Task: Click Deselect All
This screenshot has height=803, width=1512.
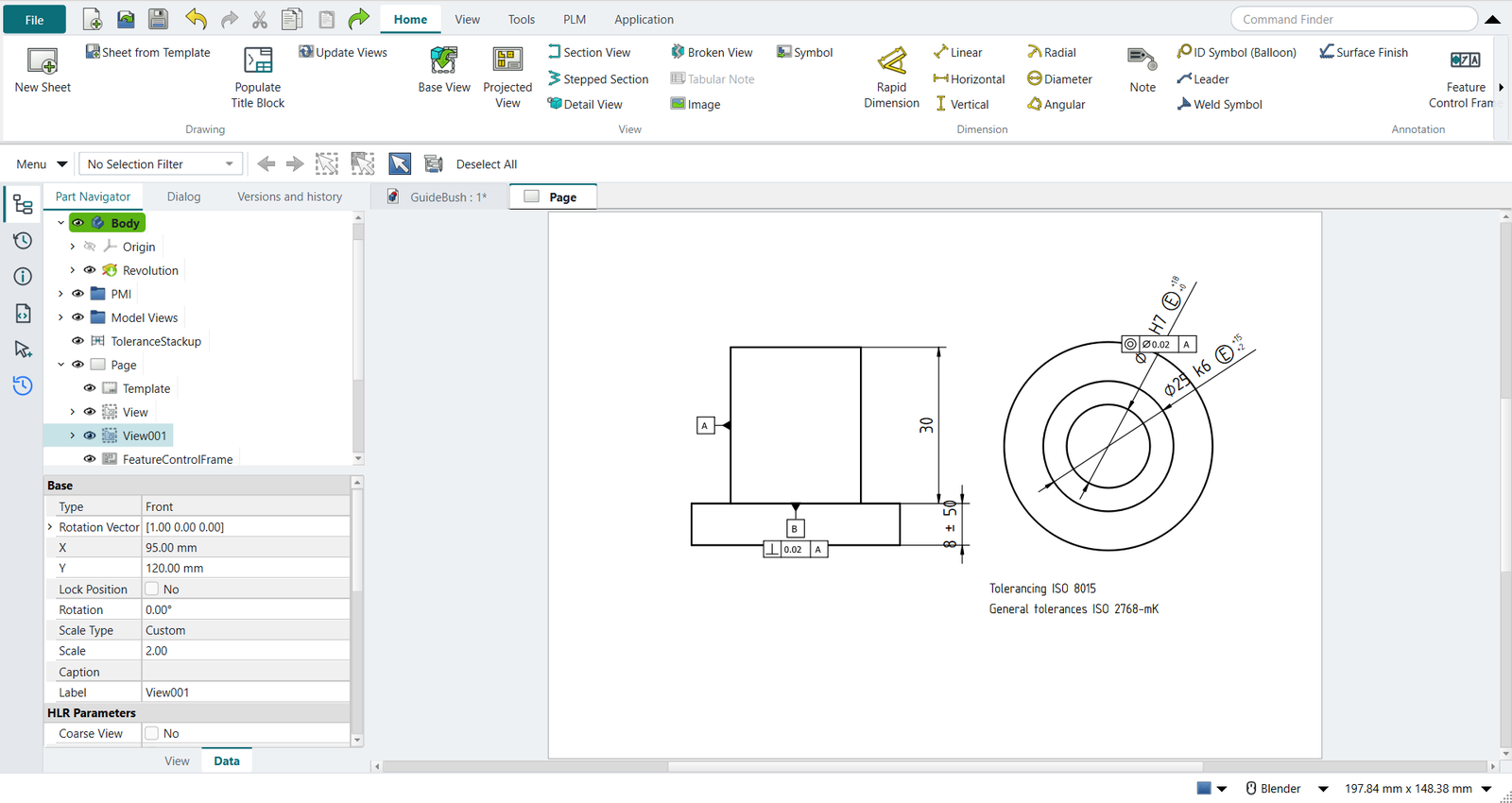Action: [x=487, y=164]
